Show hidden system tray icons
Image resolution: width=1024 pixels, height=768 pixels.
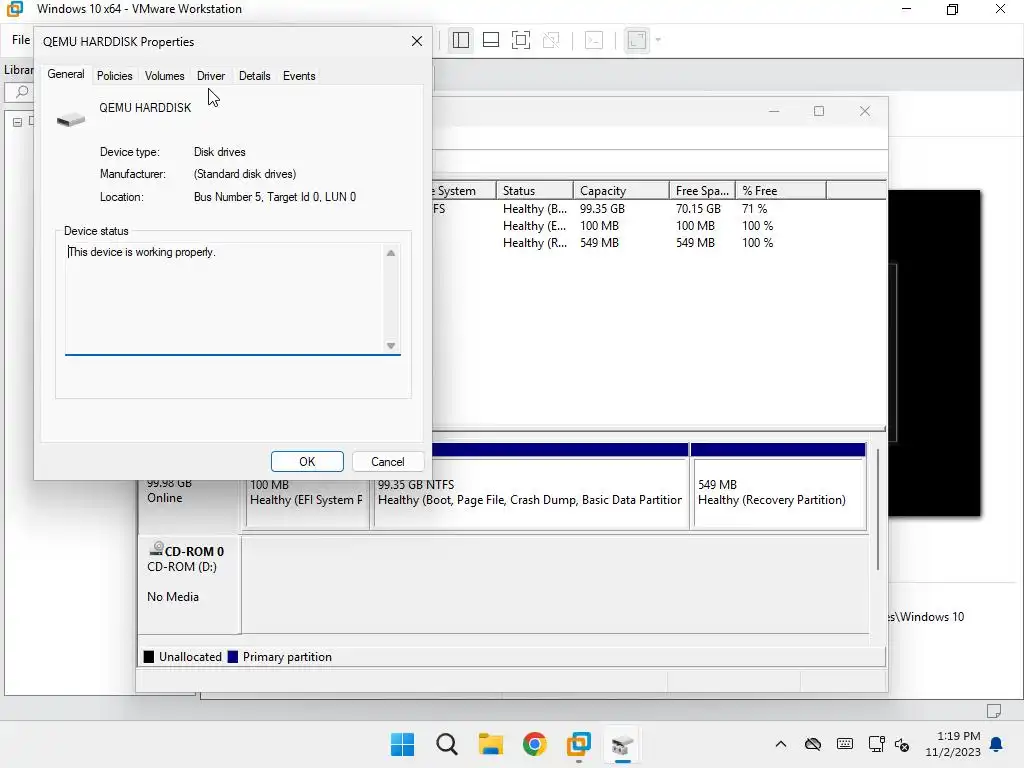(780, 744)
